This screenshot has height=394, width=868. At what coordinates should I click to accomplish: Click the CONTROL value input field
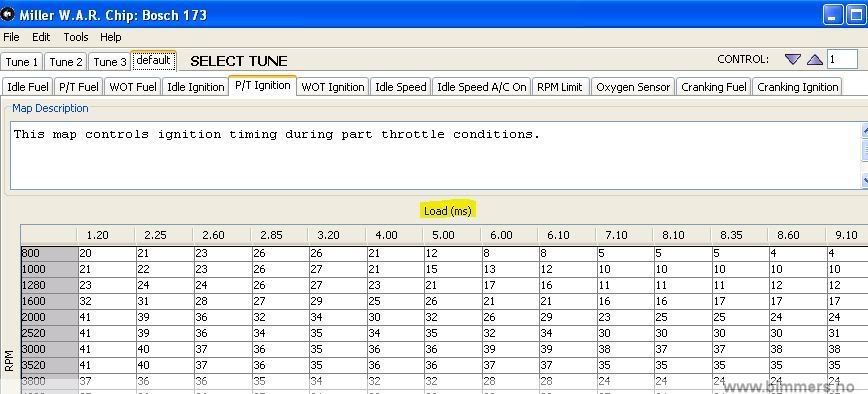tap(842, 59)
